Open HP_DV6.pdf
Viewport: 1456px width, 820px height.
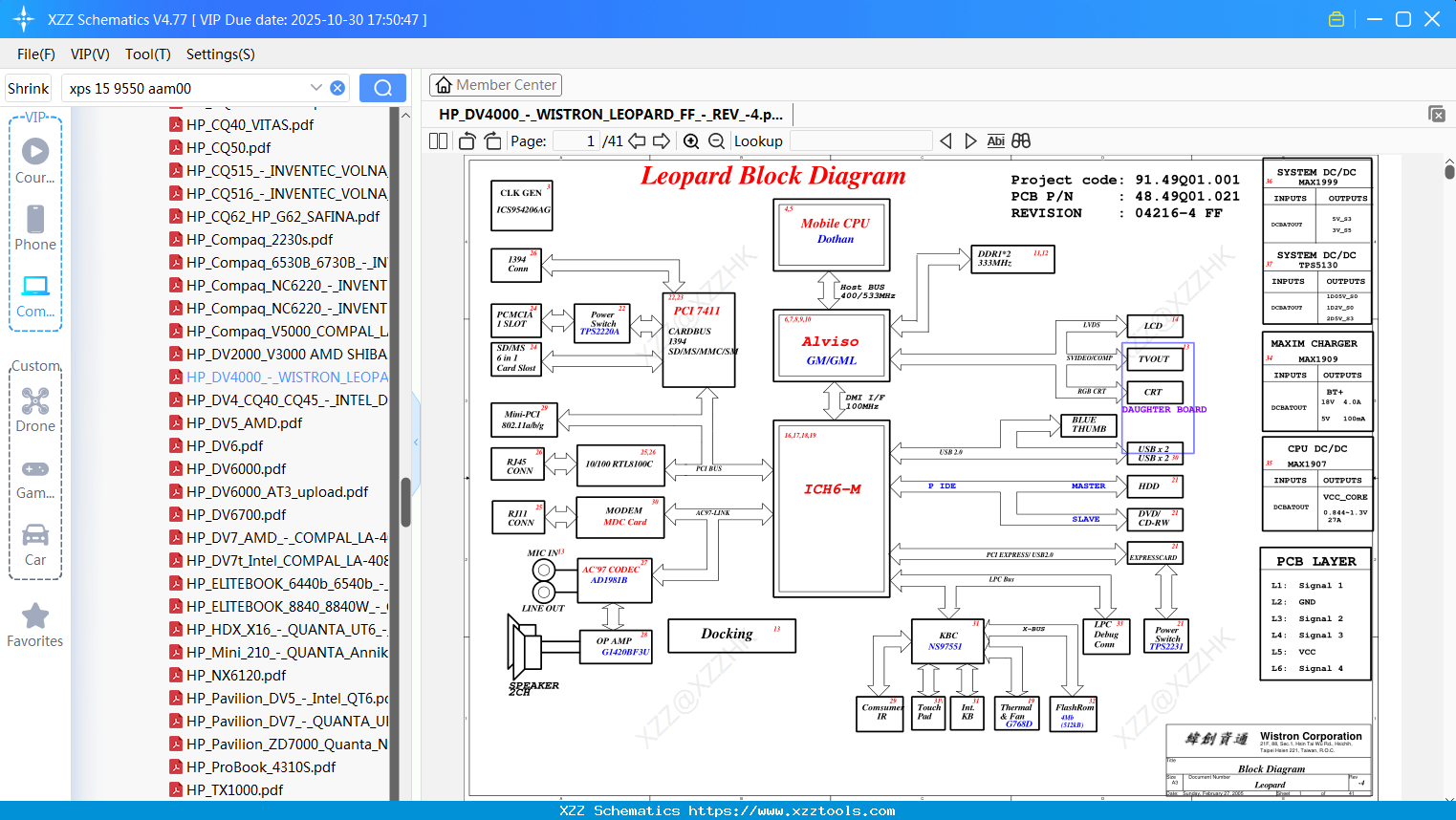(x=225, y=445)
